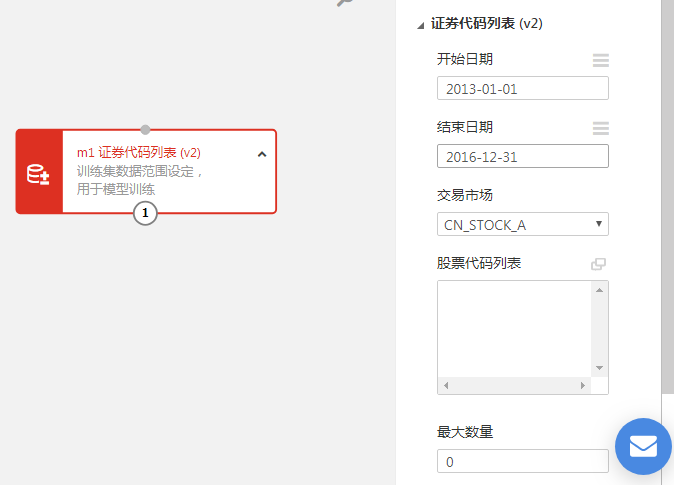Open the menu icon beside 结束日期
This screenshot has width=674, height=485.
[x=600, y=128]
